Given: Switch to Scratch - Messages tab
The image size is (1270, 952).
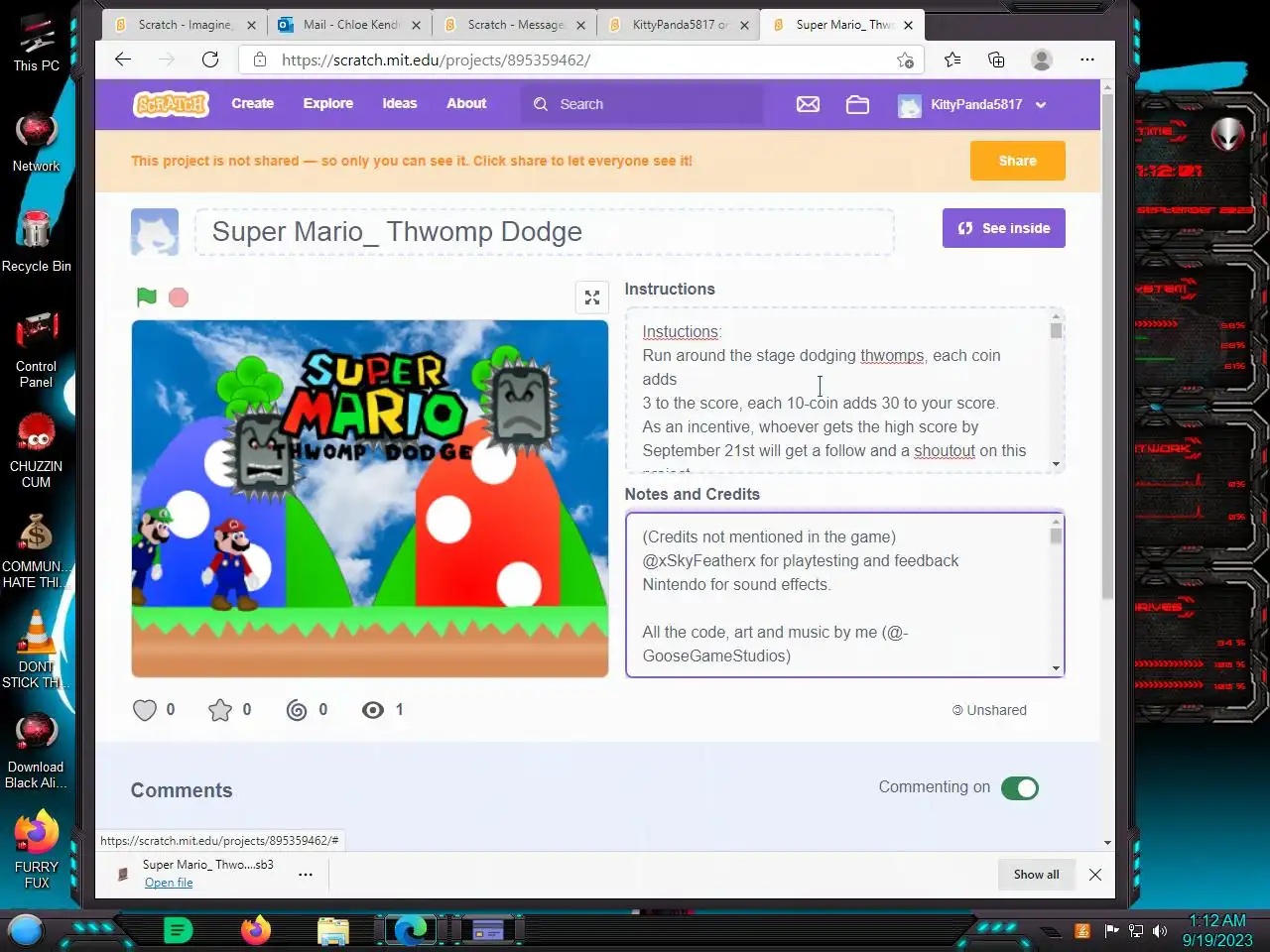Looking at the screenshot, I should coord(514,25).
